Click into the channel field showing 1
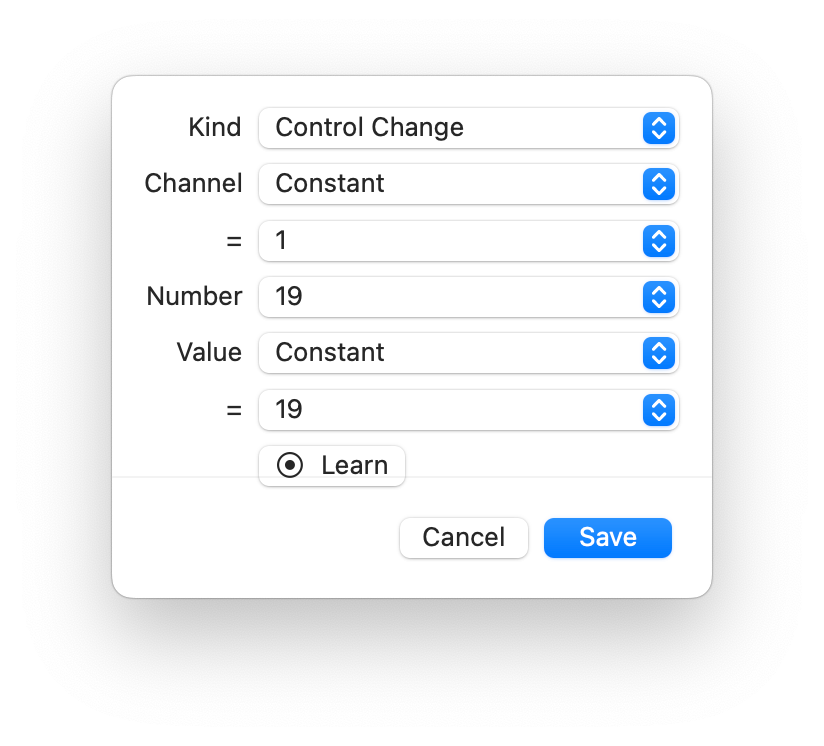824x746 pixels. (450, 241)
